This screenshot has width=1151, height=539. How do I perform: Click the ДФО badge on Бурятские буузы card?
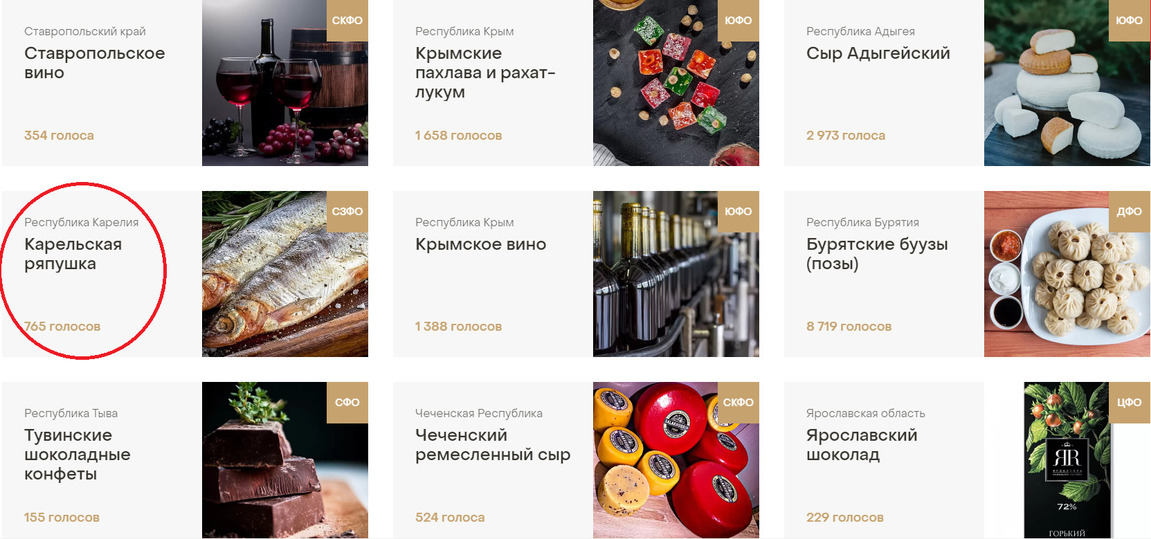point(1130,211)
